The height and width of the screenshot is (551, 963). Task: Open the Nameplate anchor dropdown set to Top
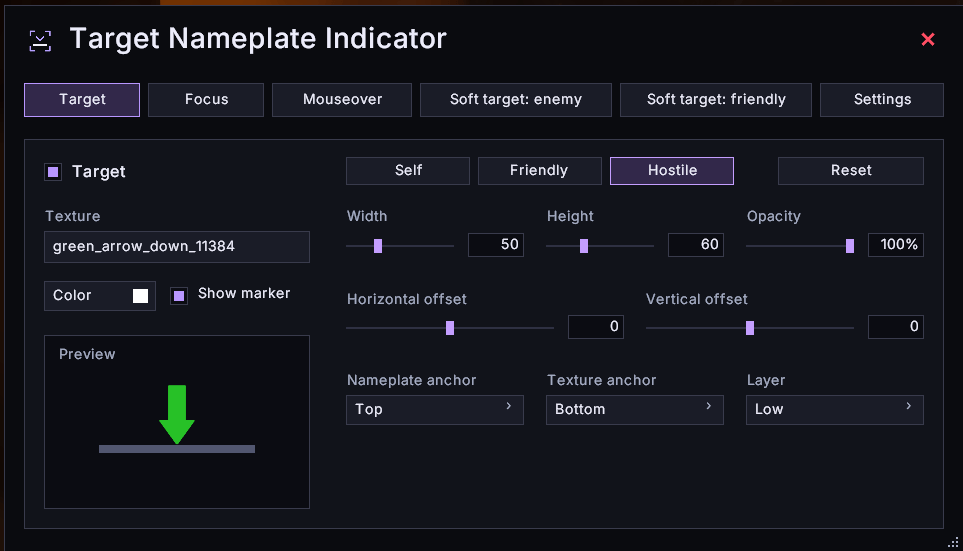[435, 410]
